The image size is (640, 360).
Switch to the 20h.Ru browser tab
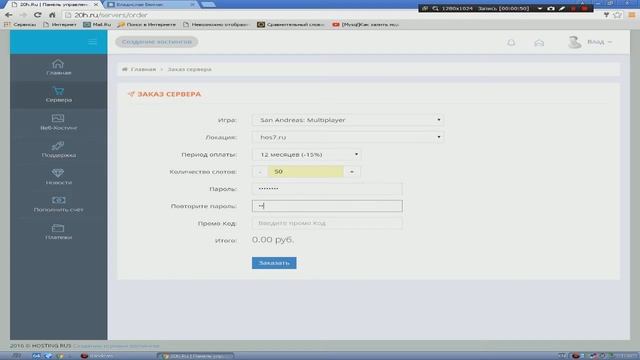click(x=54, y=4)
